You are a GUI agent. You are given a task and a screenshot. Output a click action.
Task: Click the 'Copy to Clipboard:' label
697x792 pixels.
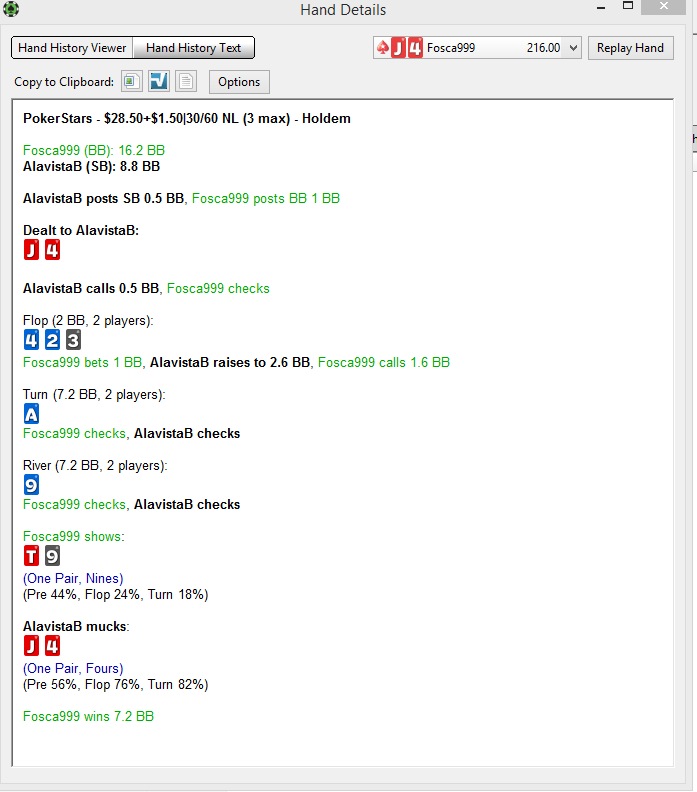pos(64,82)
